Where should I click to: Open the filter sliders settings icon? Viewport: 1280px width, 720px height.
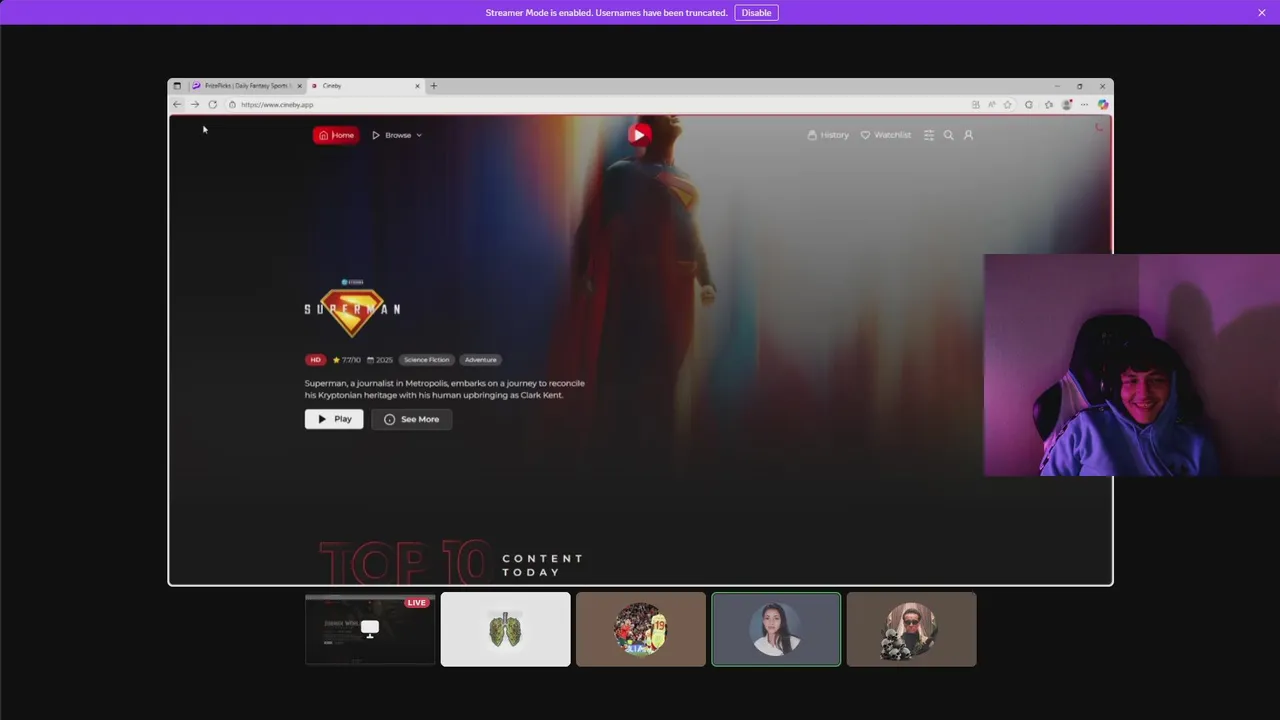[x=929, y=135]
